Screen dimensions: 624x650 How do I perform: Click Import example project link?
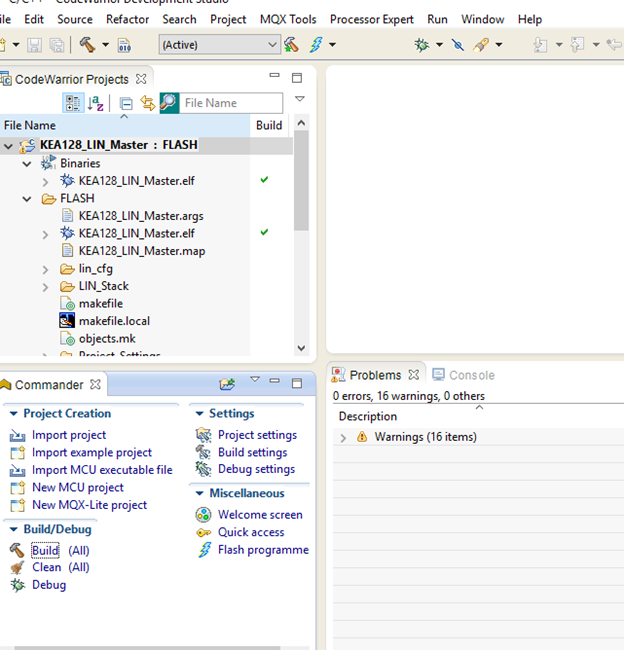coord(92,452)
